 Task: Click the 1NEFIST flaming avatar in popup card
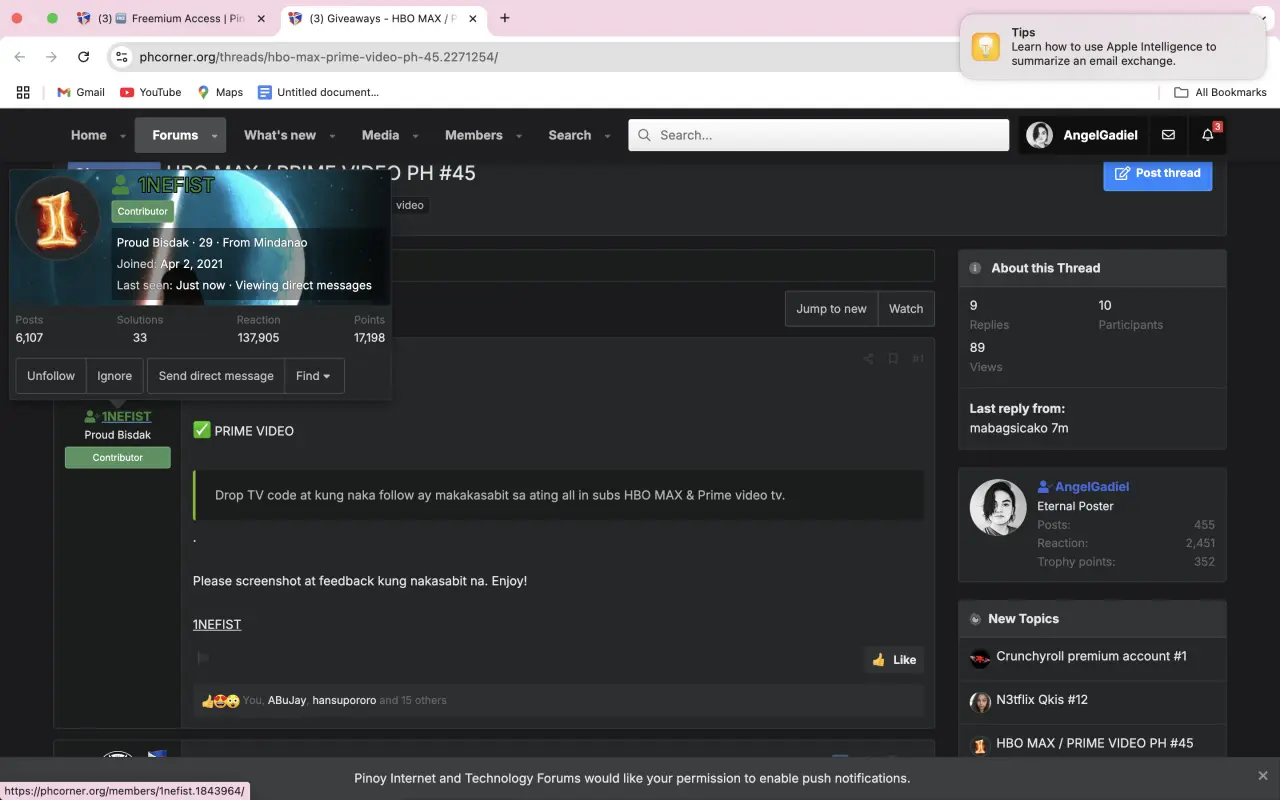58,219
